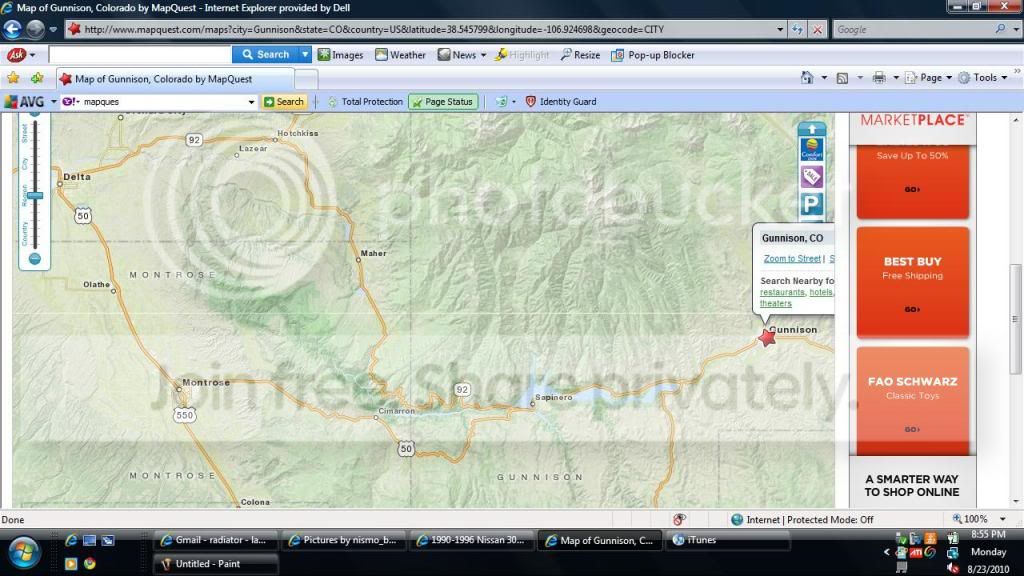This screenshot has height=576, width=1024.
Task: Open the Weather item in Ask toolbar
Action: click(400, 55)
